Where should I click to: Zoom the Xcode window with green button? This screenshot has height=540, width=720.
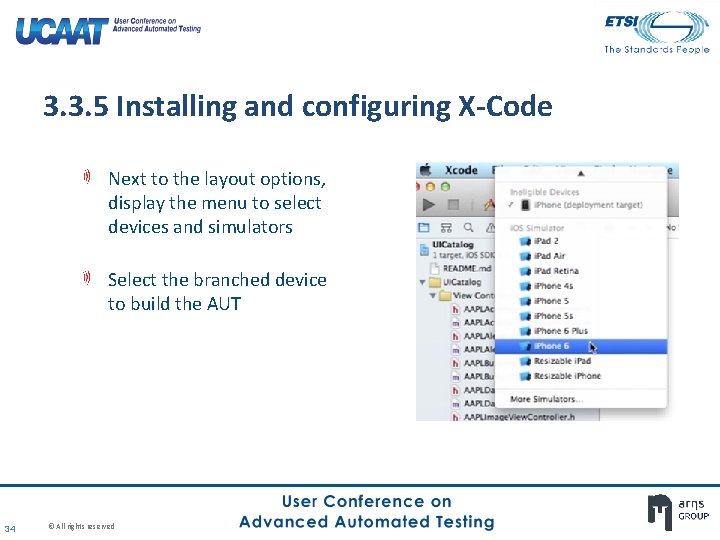[x=445, y=187]
